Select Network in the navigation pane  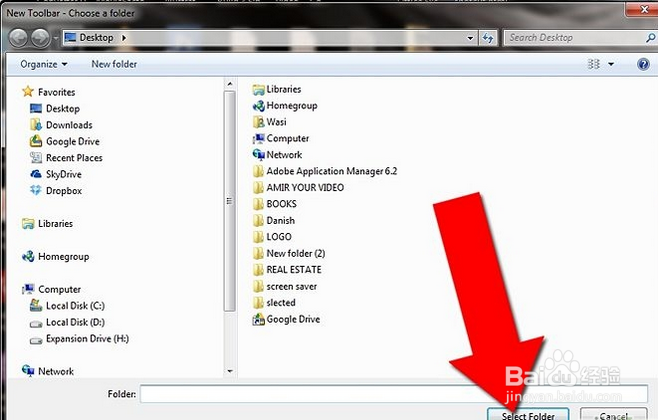[48, 371]
